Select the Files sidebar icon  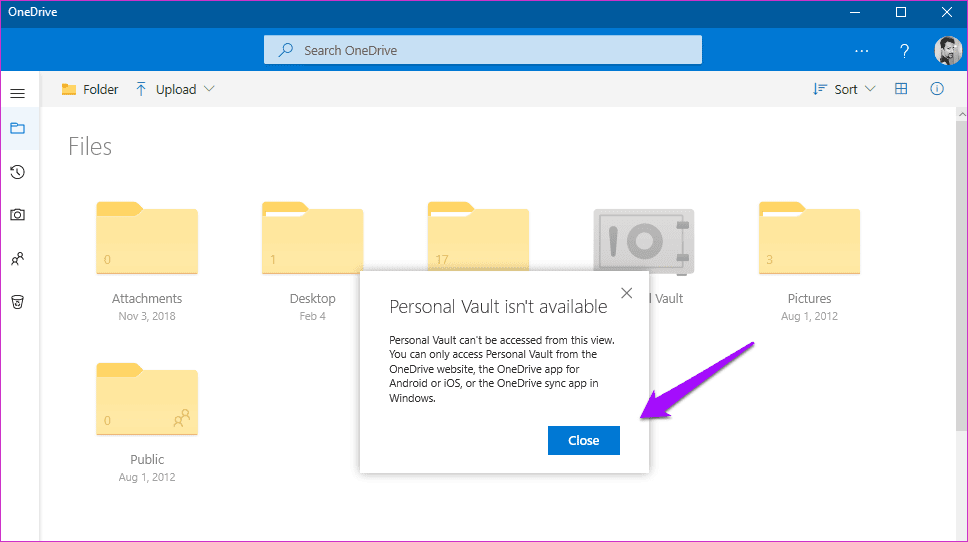click(x=17, y=128)
